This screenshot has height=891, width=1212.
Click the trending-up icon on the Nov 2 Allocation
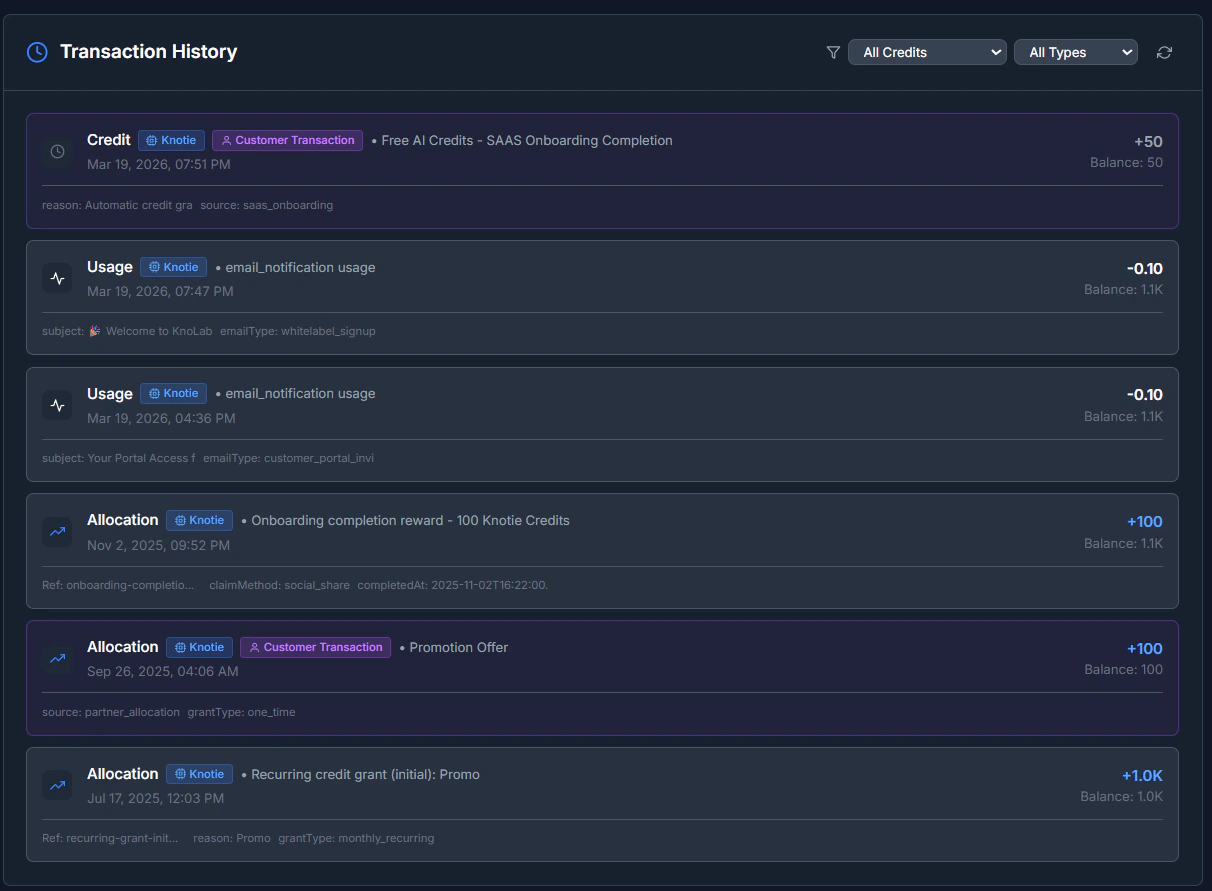[57, 531]
